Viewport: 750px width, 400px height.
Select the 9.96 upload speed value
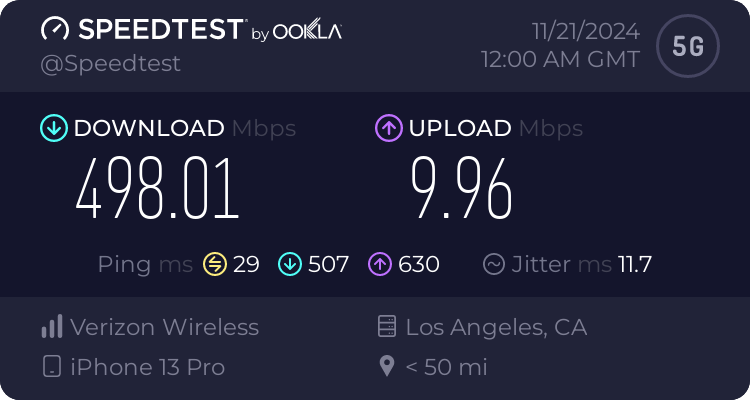[462, 189]
